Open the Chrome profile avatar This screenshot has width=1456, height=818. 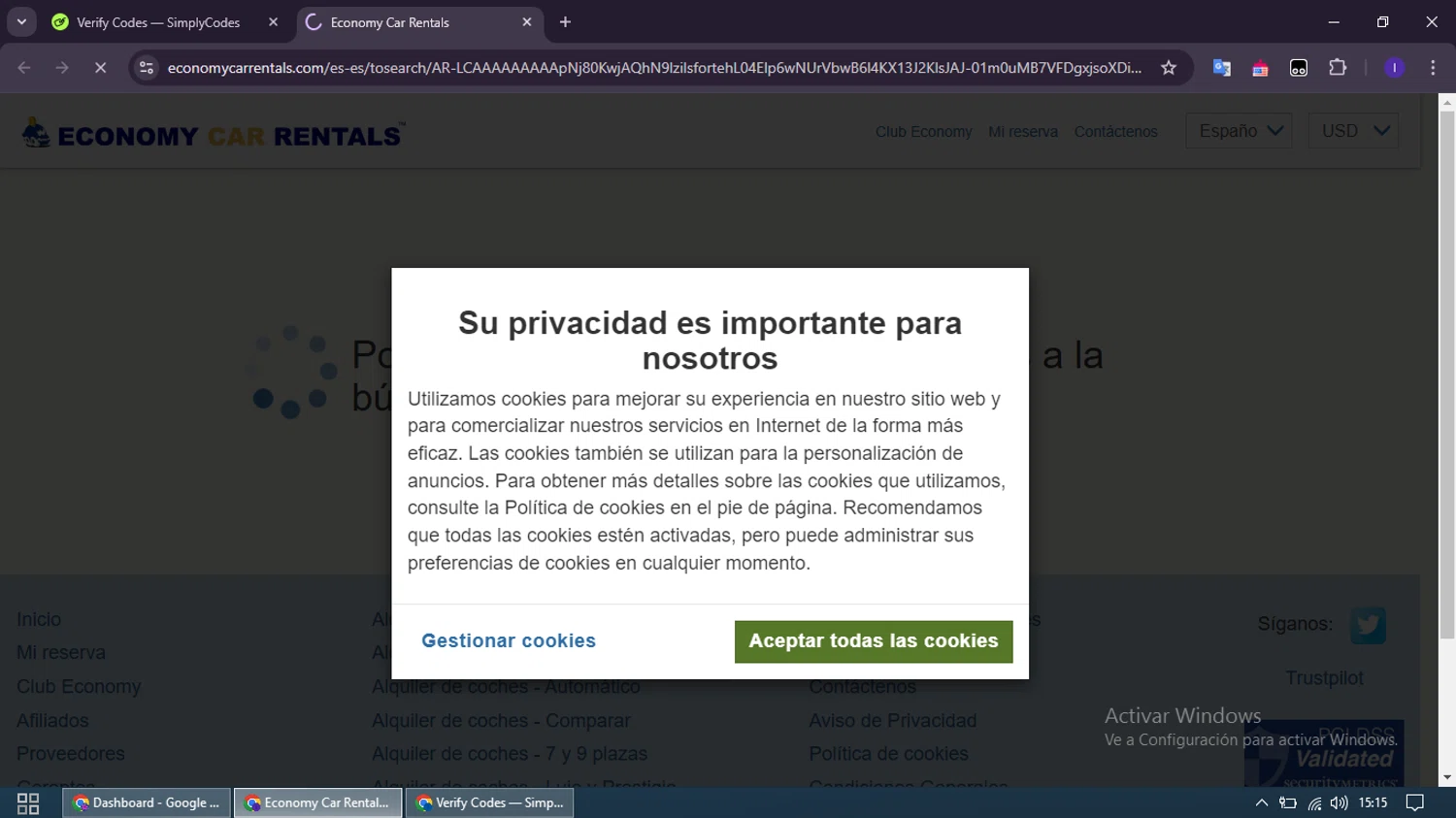pyautogui.click(x=1395, y=68)
